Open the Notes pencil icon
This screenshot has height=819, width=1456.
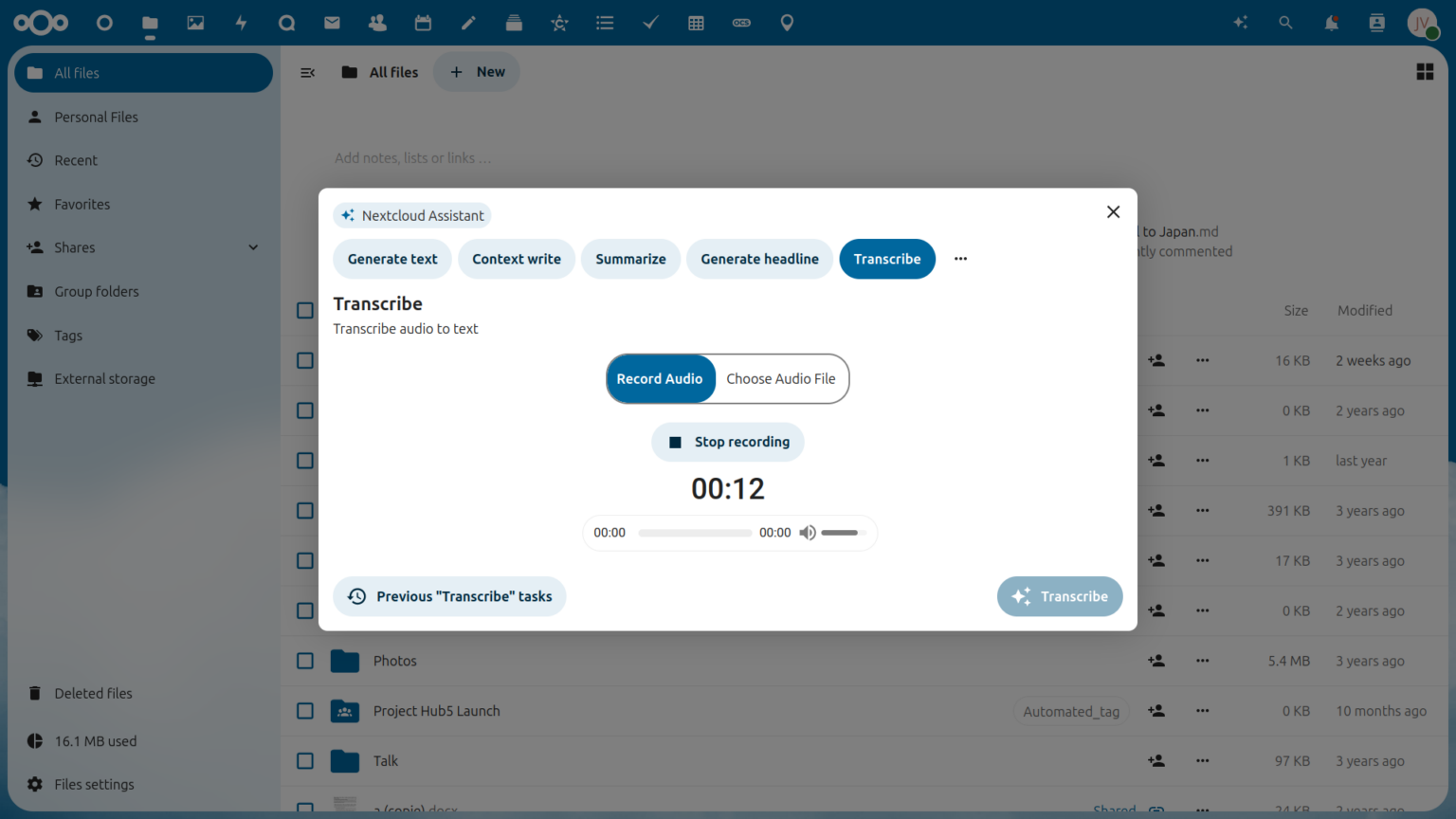pyautogui.click(x=468, y=22)
